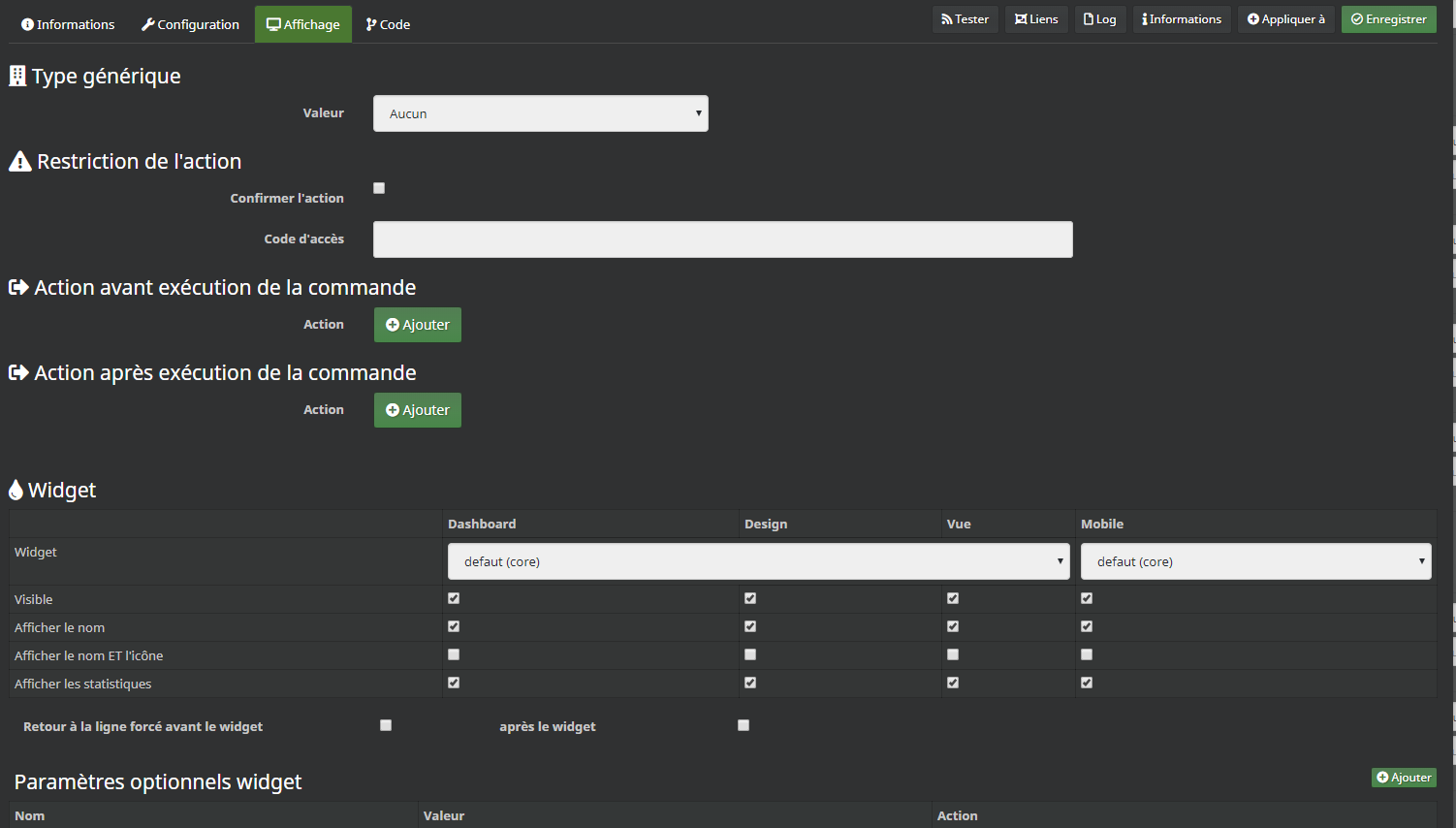Save with the Enregistrer button
The height and width of the screenshot is (828, 1456).
[1389, 19]
